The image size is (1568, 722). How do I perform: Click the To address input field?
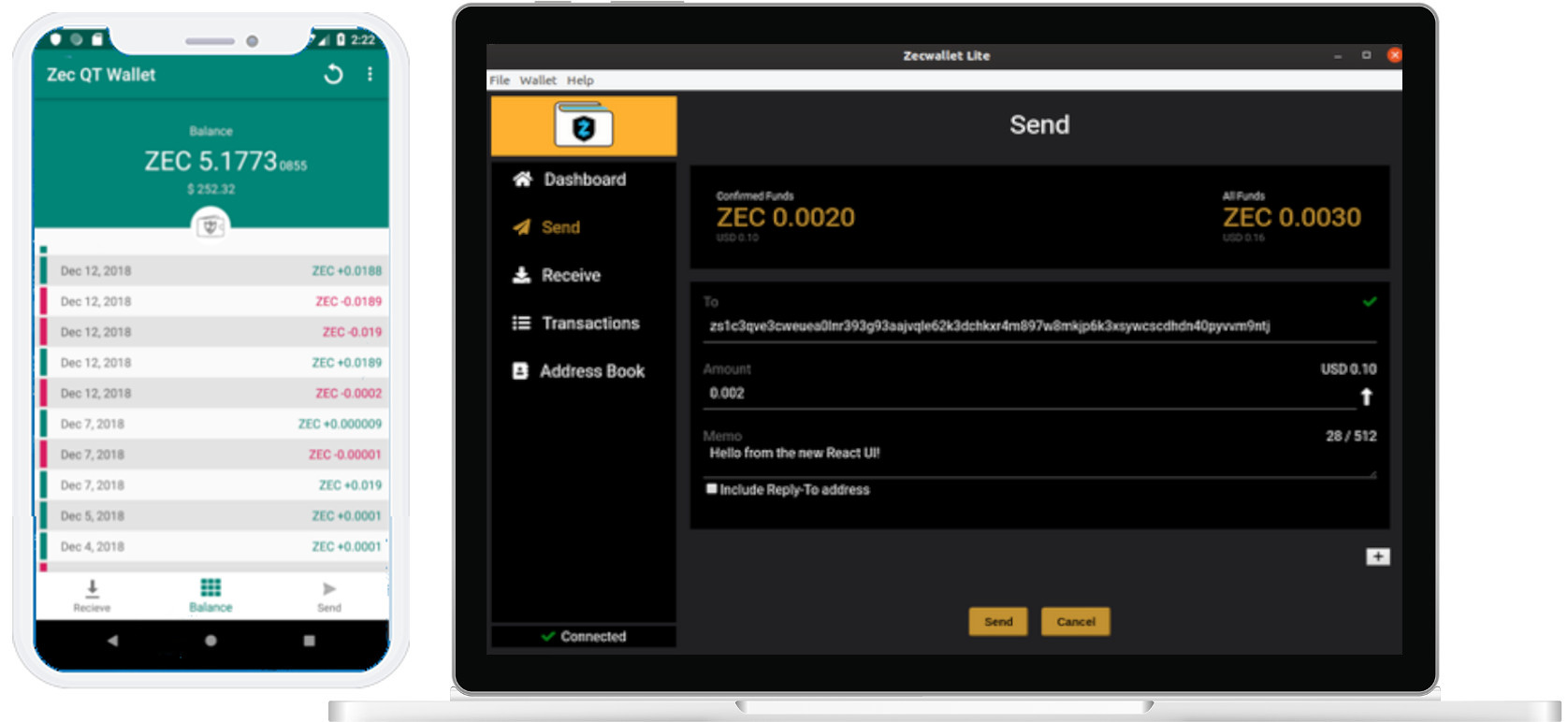coord(1039,326)
